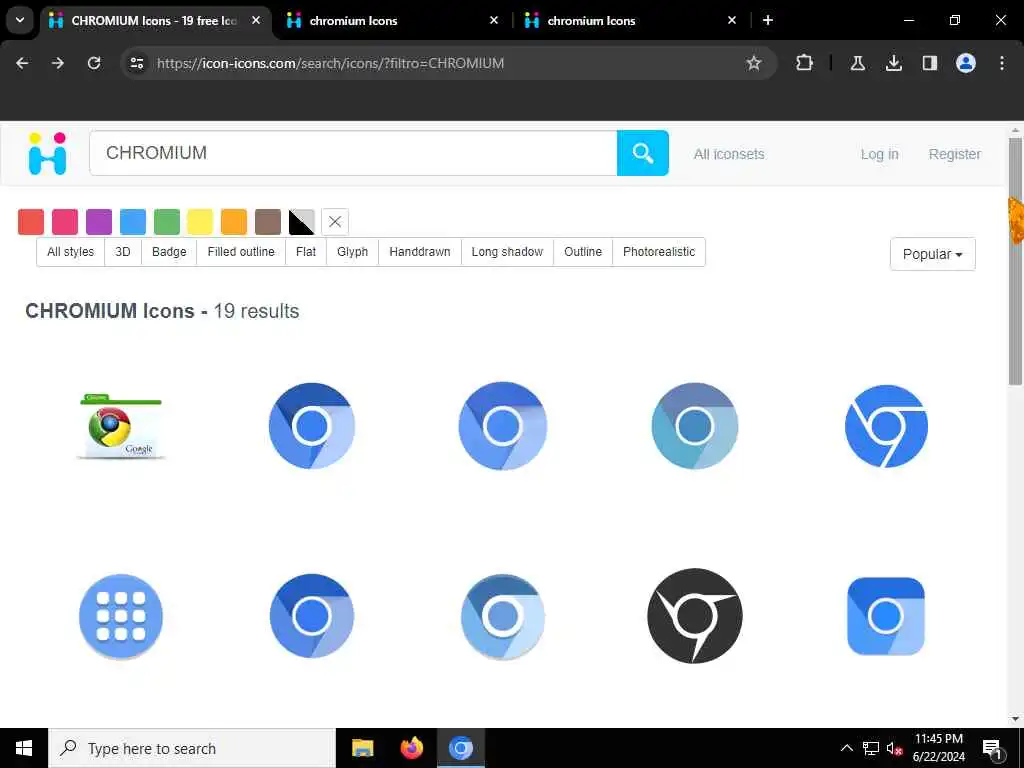Open the teal-tinted Chromium icon in first row

(694, 426)
